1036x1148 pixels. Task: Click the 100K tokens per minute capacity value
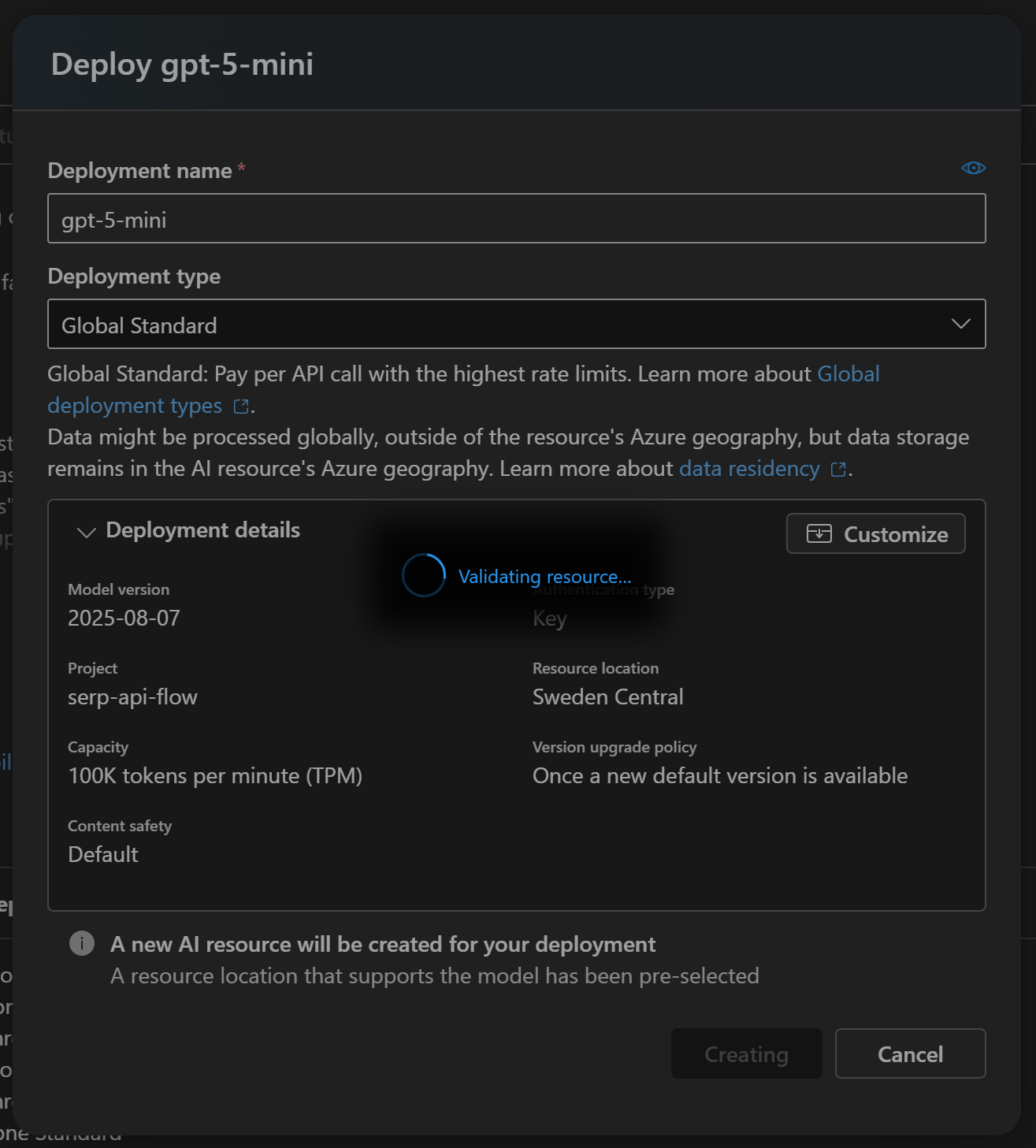pyautogui.click(x=215, y=776)
